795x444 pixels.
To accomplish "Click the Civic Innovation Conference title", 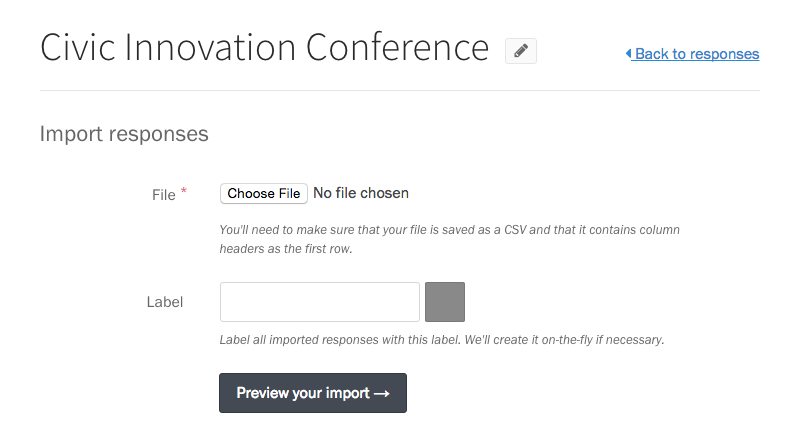I will (x=264, y=48).
